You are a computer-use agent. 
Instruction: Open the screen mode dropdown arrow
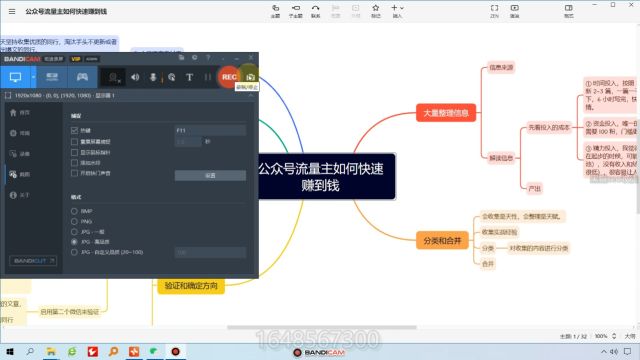(33, 77)
